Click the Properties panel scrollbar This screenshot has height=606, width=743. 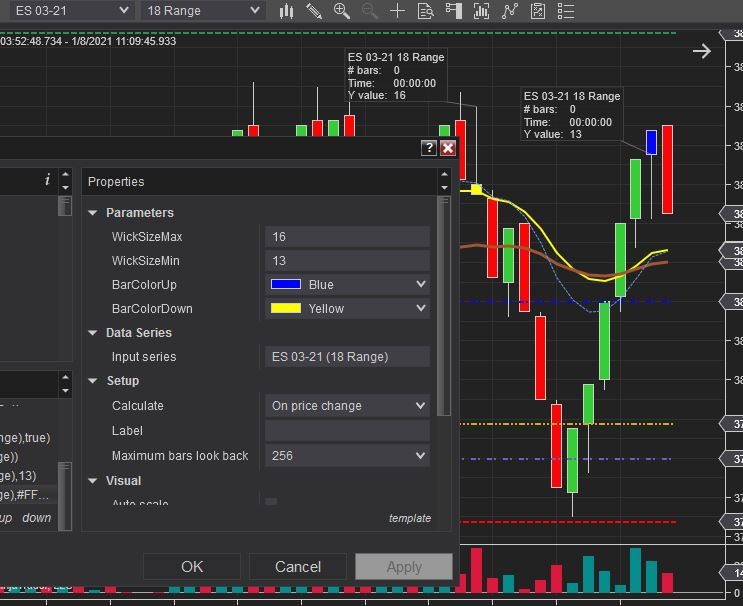444,307
